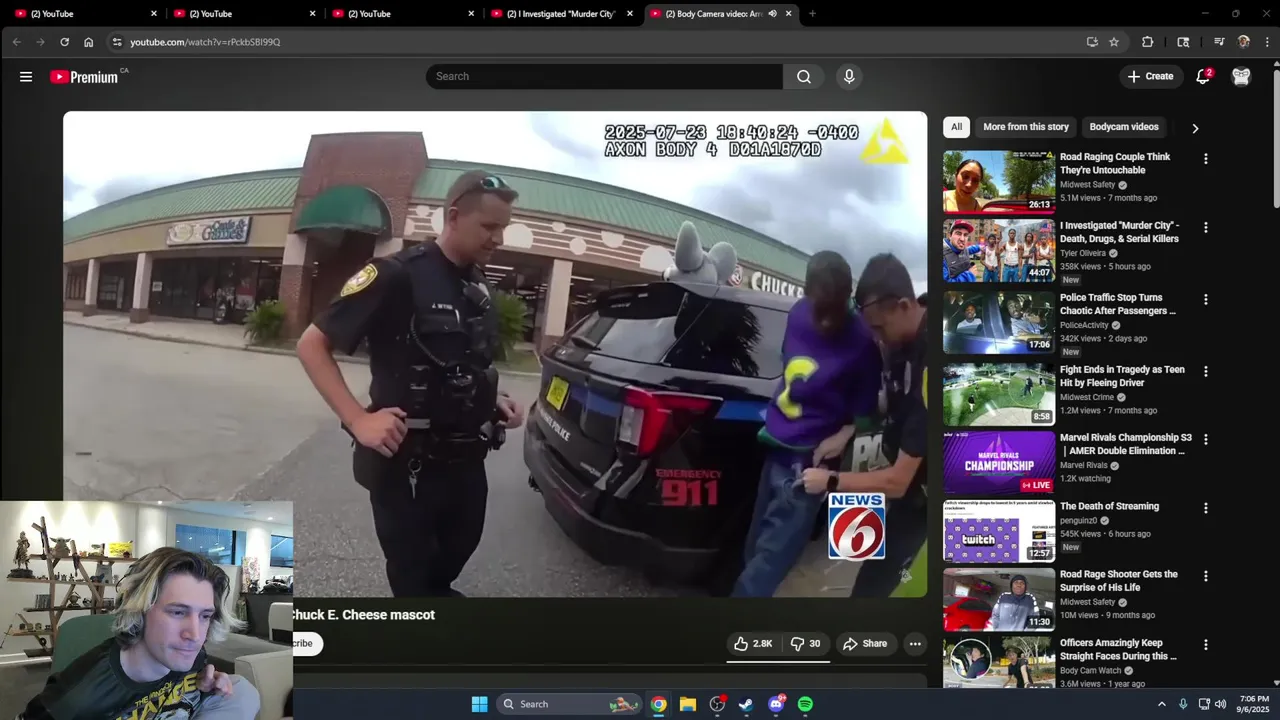Start voice search with microphone
Screen dimensions: 1280x720
pyautogui.click(x=849, y=76)
